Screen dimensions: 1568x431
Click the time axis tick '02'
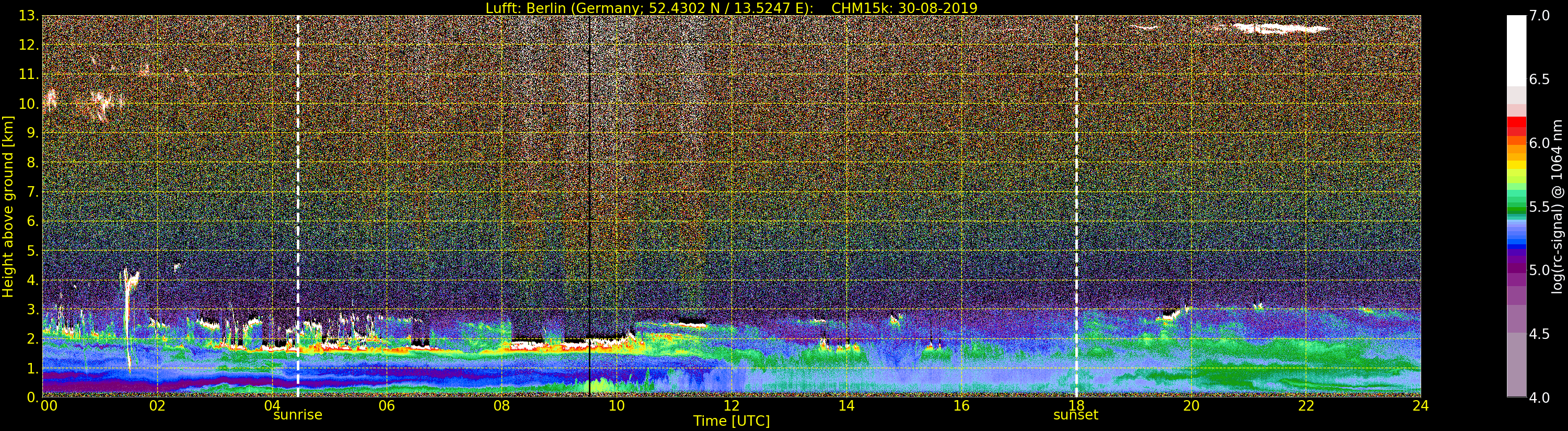click(157, 406)
